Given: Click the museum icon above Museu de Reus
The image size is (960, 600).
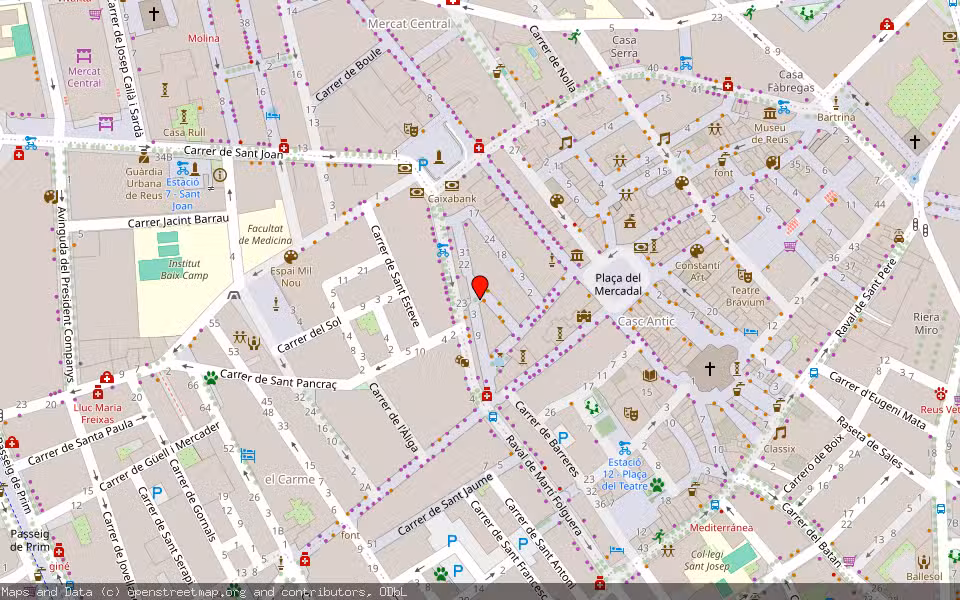Looking at the screenshot, I should (x=770, y=113).
